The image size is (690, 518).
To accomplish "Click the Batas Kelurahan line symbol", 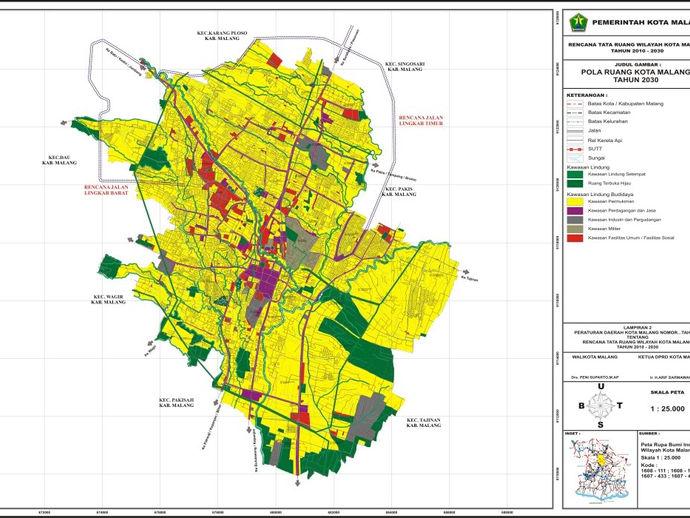I will [575, 121].
